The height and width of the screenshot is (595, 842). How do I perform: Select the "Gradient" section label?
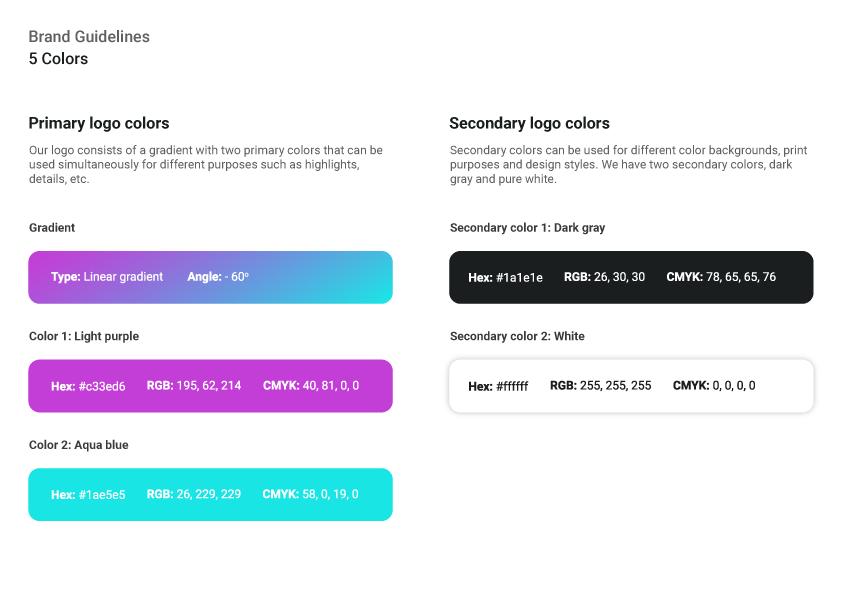(x=52, y=228)
